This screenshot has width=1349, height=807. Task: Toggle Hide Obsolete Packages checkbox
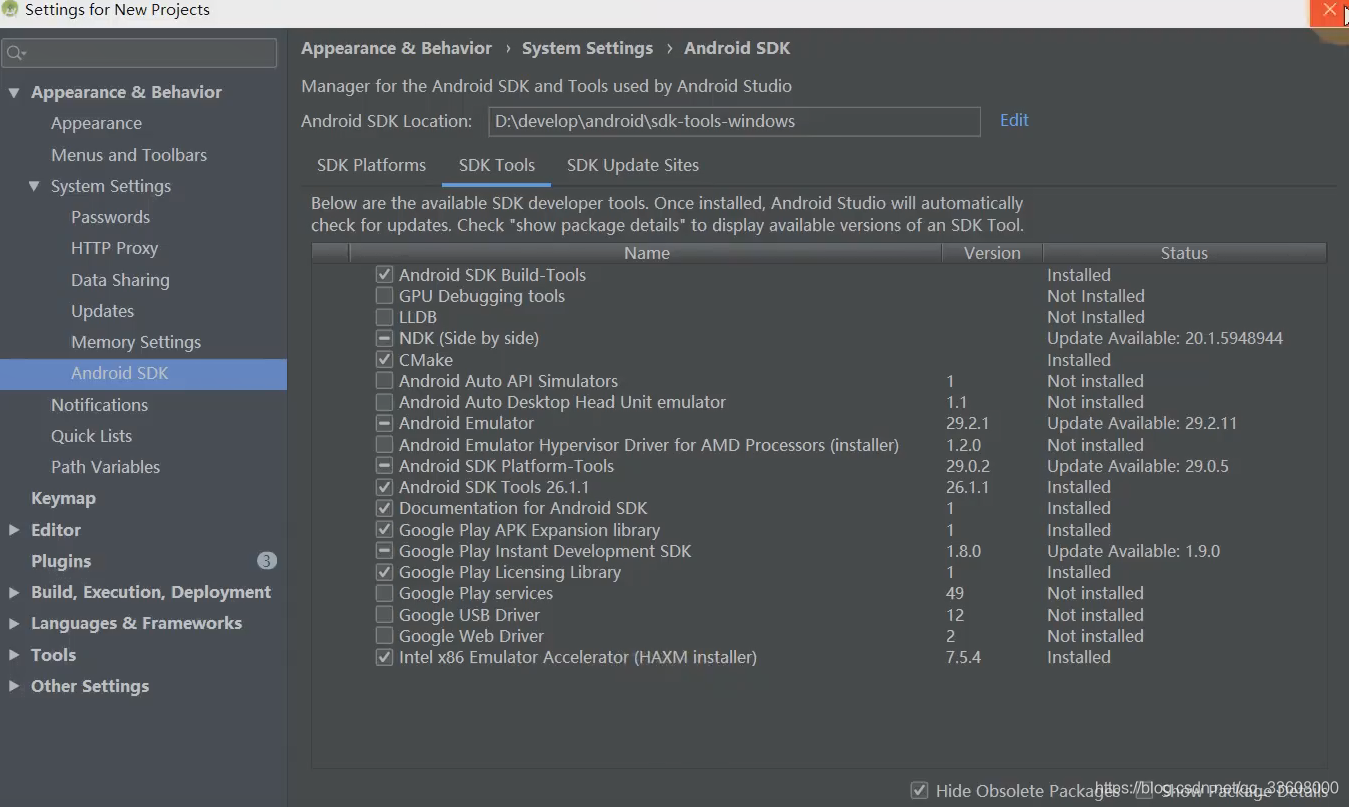pos(919,791)
